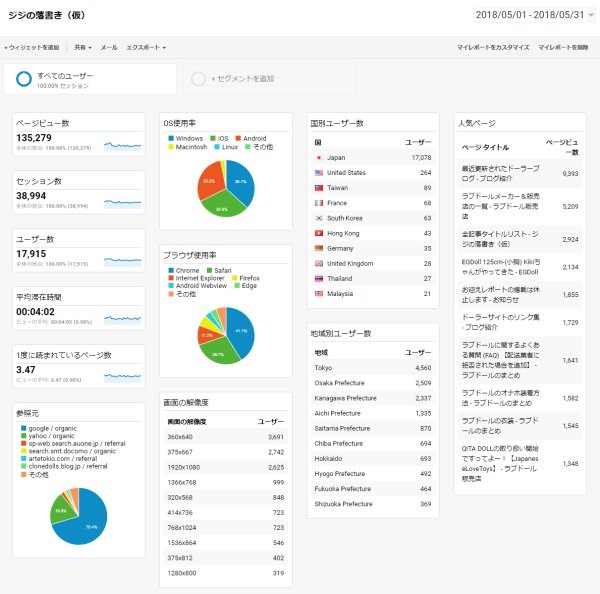This screenshot has width=600, height=594.
Task: Expand the Share (共有) dropdown menu
Action: tap(83, 47)
